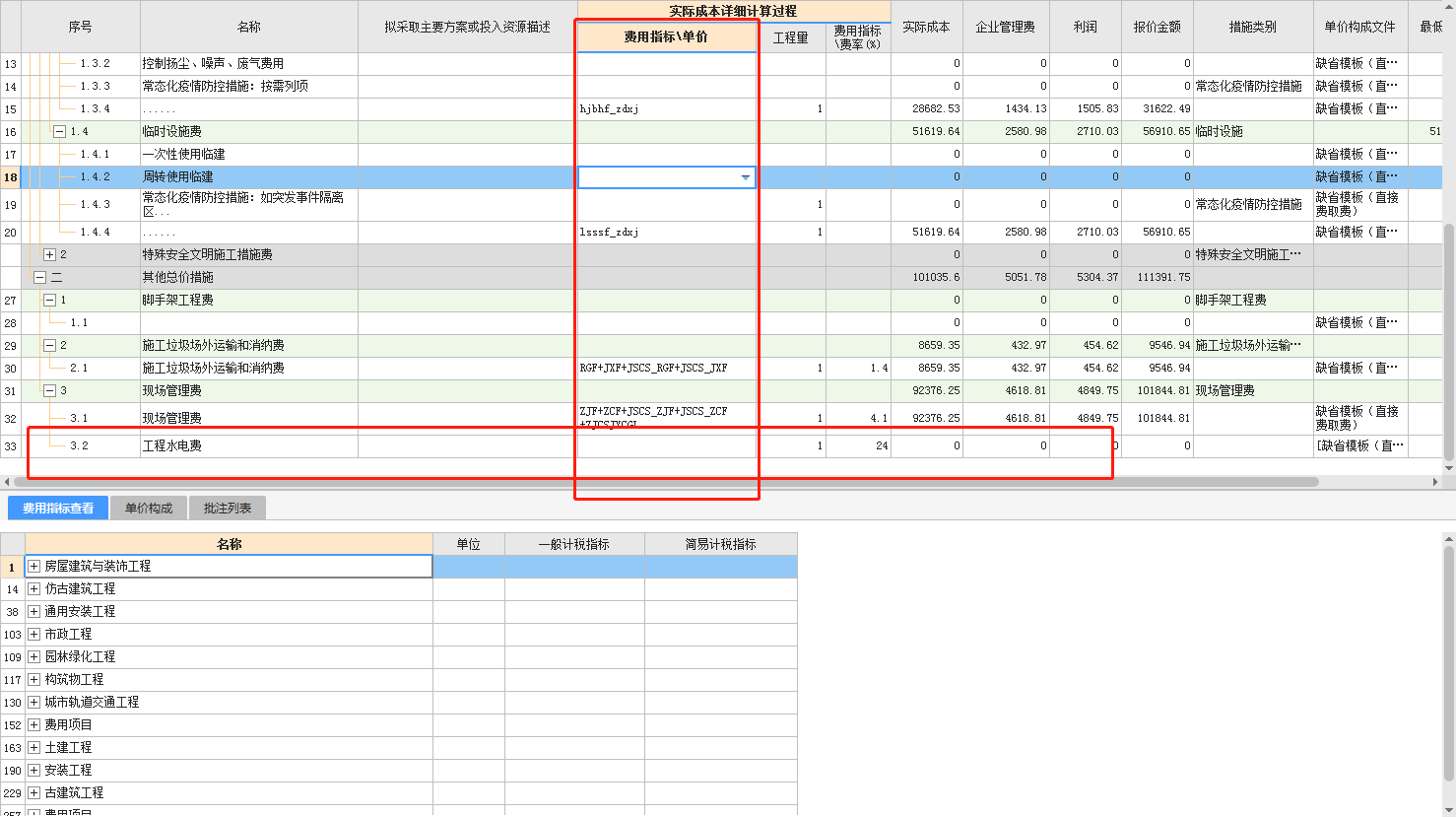
Task: Select the 企业管理费 column header
Action: pos(1006,27)
